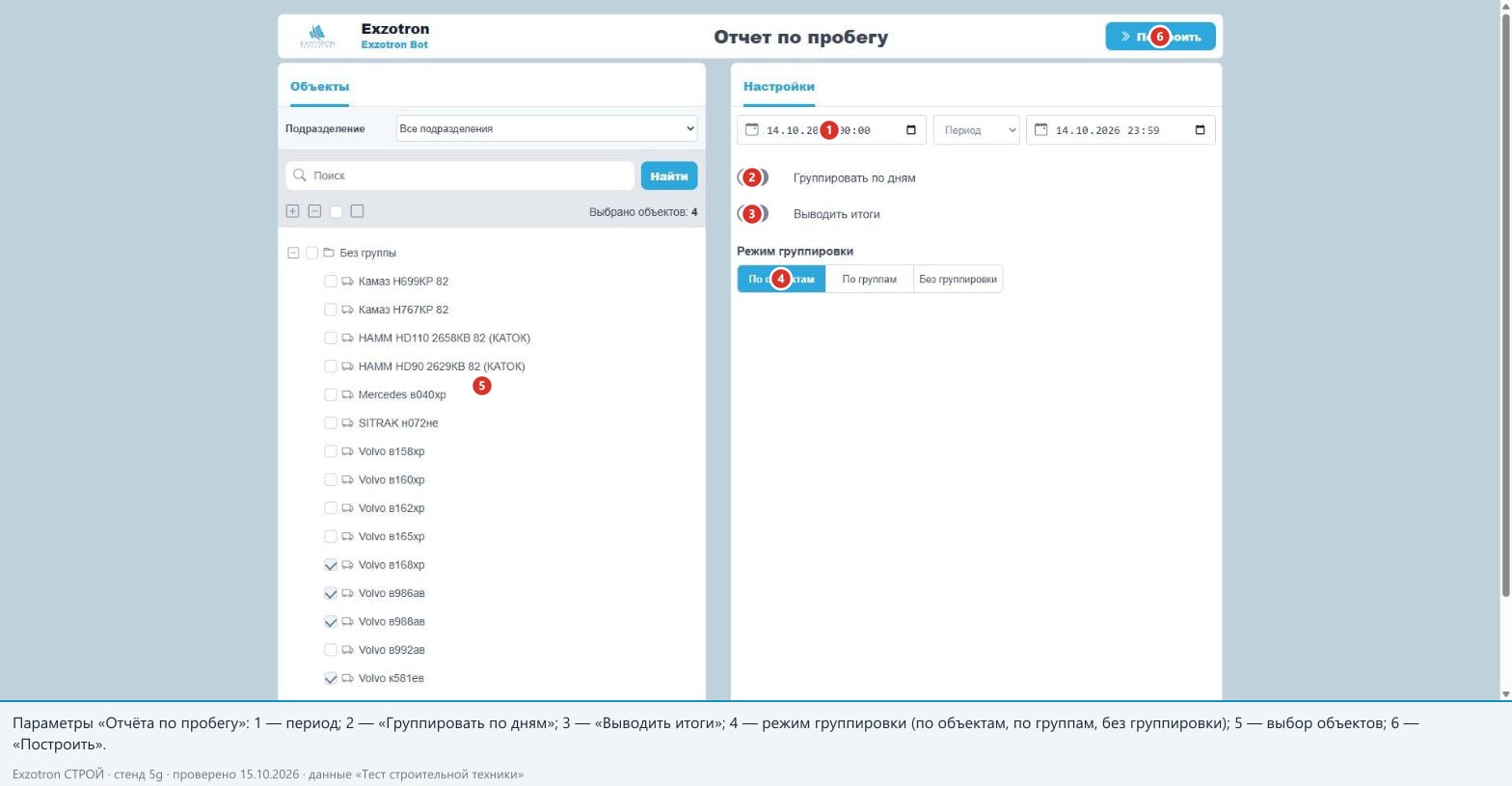Viewport: 1512px width, 786px height.
Task: Expand all groups with the plus icon
Action: 292,211
